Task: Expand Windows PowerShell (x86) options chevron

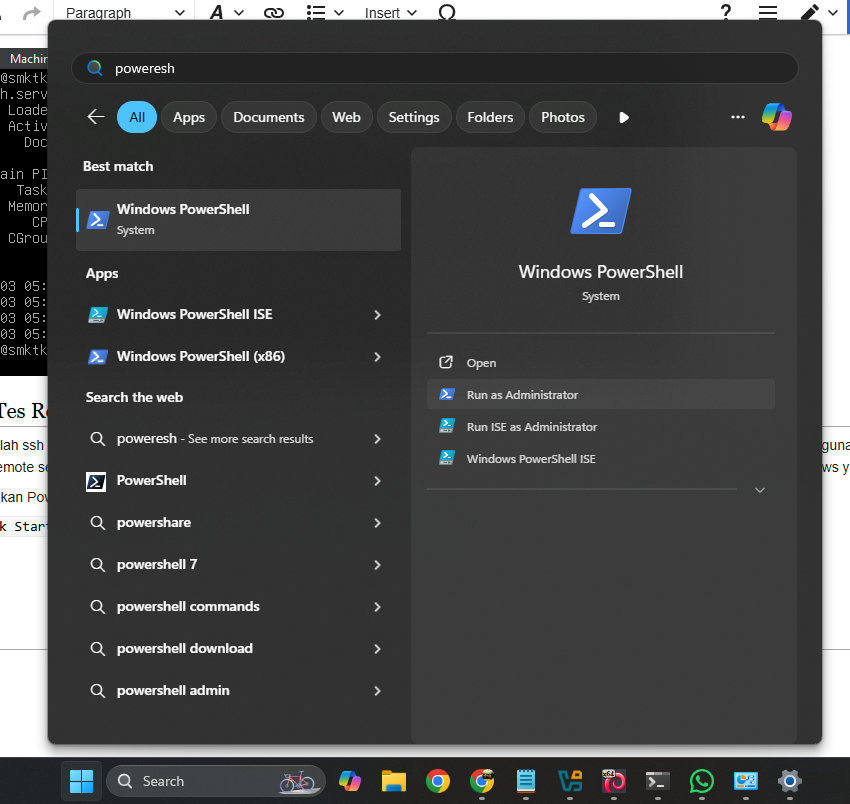Action: click(x=377, y=357)
